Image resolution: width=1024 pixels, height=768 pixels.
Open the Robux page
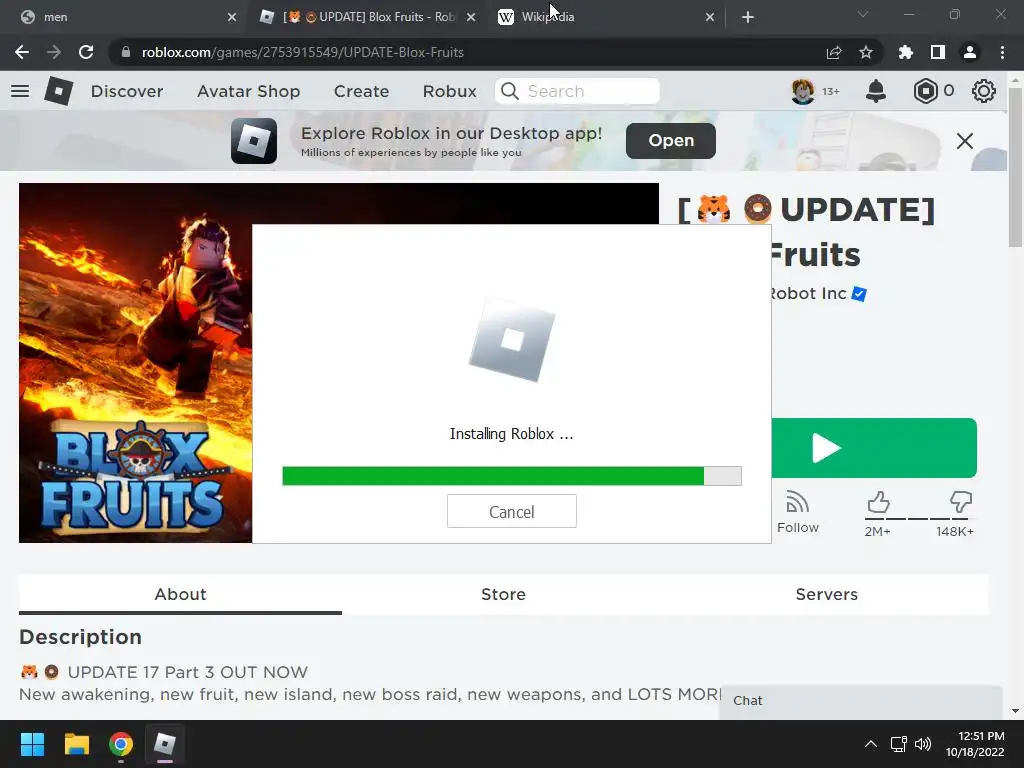click(x=449, y=91)
